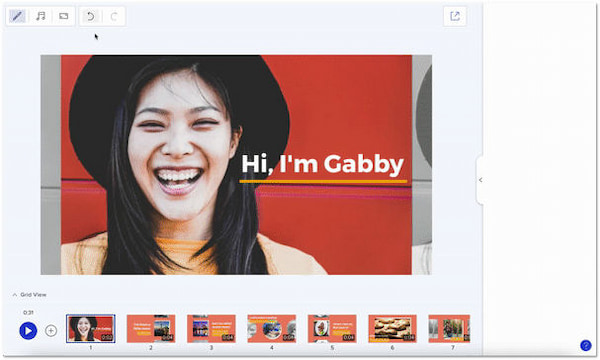Add a new scene with plus icon
Screen dimensions: 600x360
pos(51,331)
